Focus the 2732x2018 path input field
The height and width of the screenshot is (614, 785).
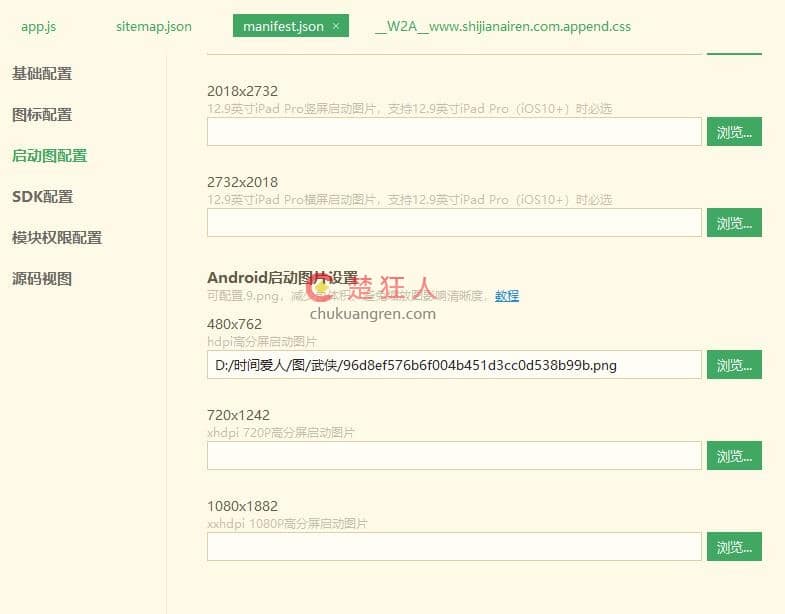454,223
